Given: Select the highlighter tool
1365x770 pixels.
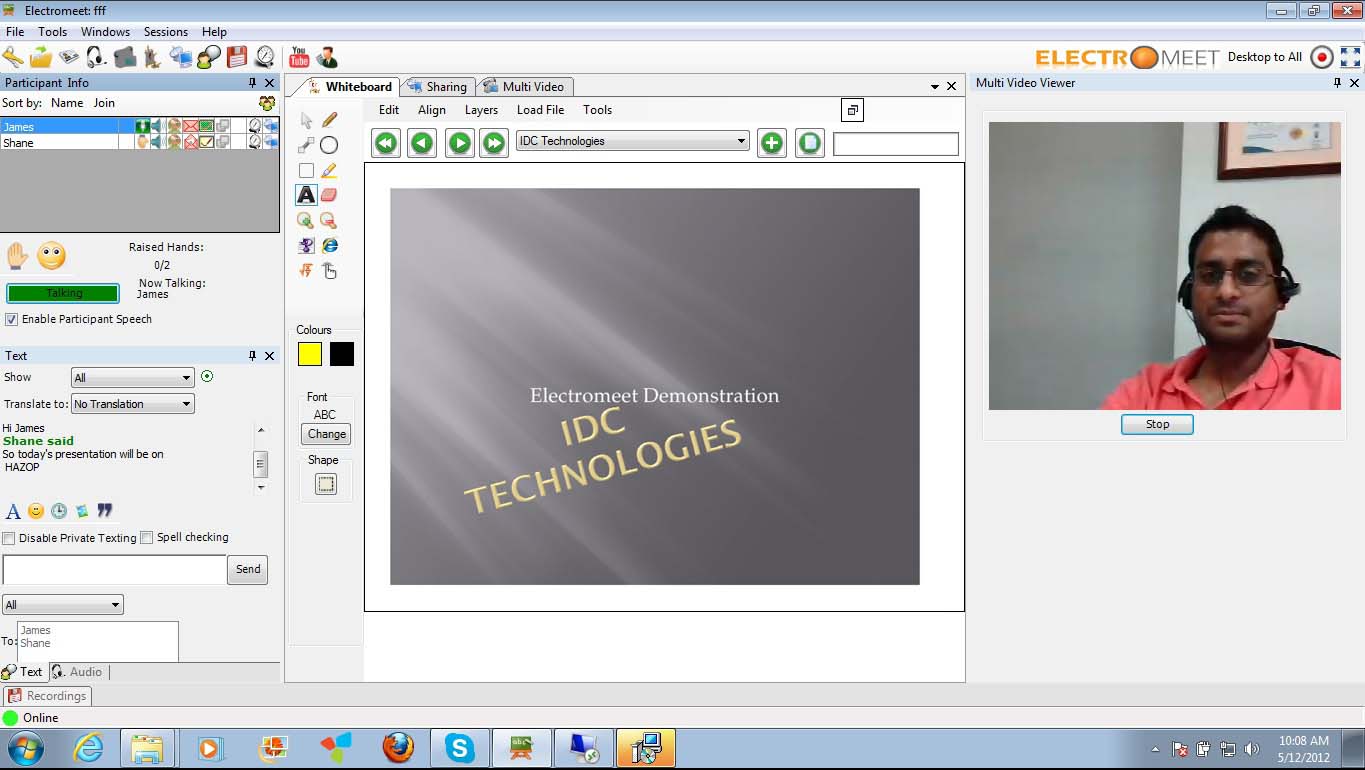Looking at the screenshot, I should click(329, 170).
